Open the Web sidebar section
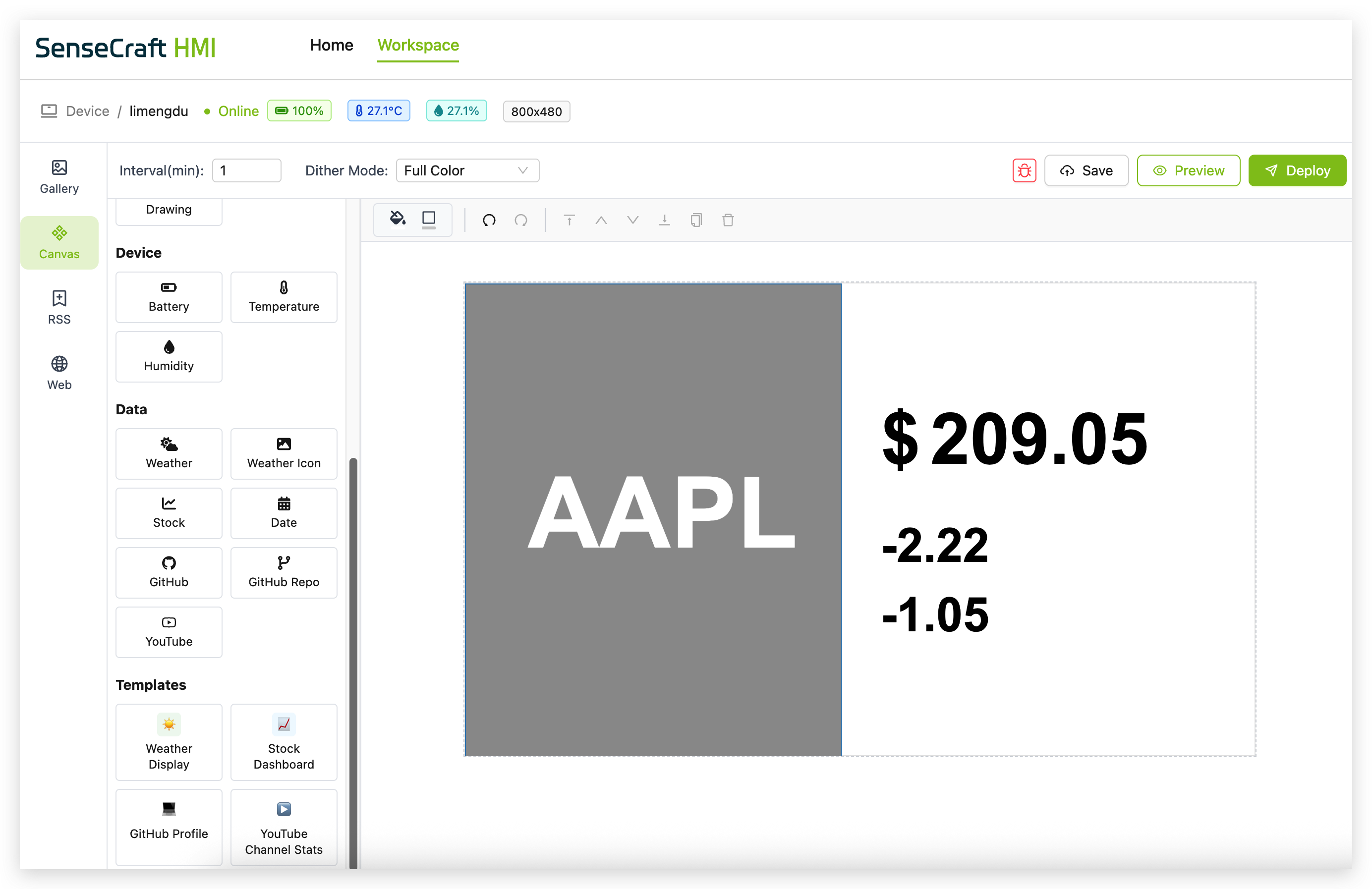 pyautogui.click(x=59, y=373)
